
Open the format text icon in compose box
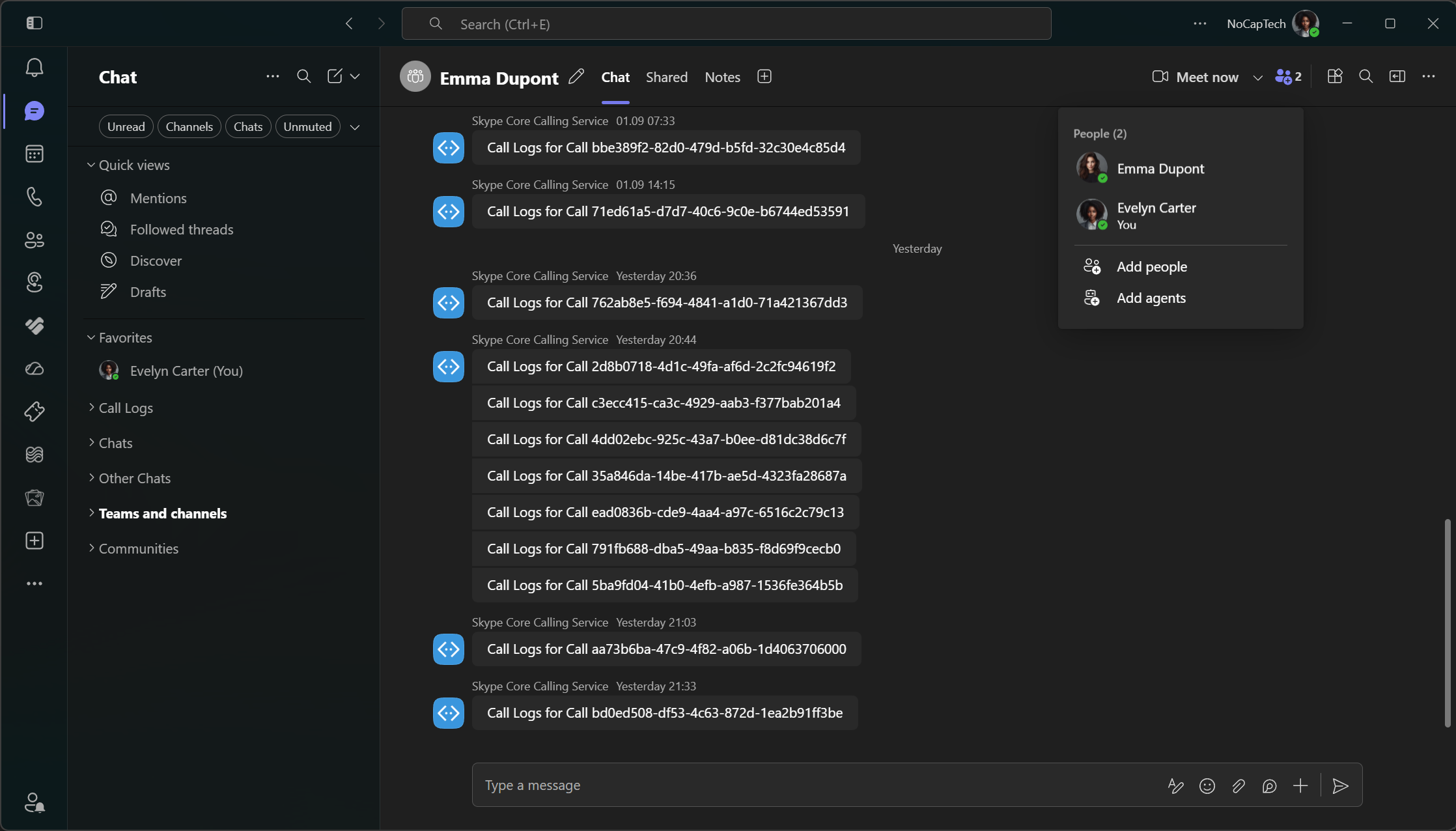coord(1175,786)
